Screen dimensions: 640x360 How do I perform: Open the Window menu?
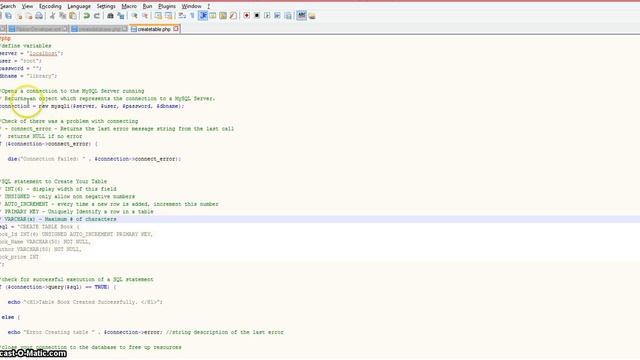pos(191,7)
